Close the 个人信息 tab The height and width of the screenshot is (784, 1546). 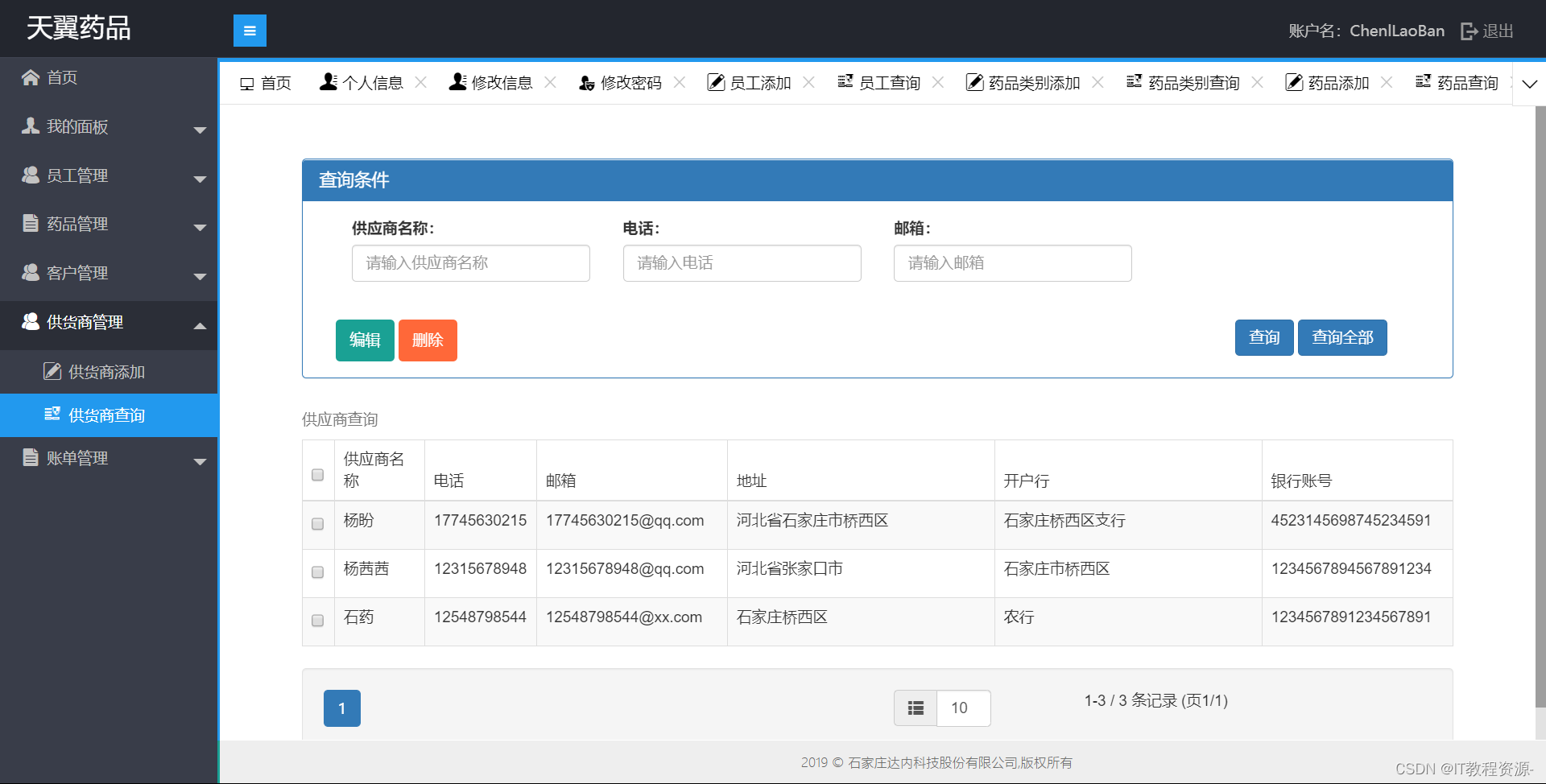tap(420, 82)
